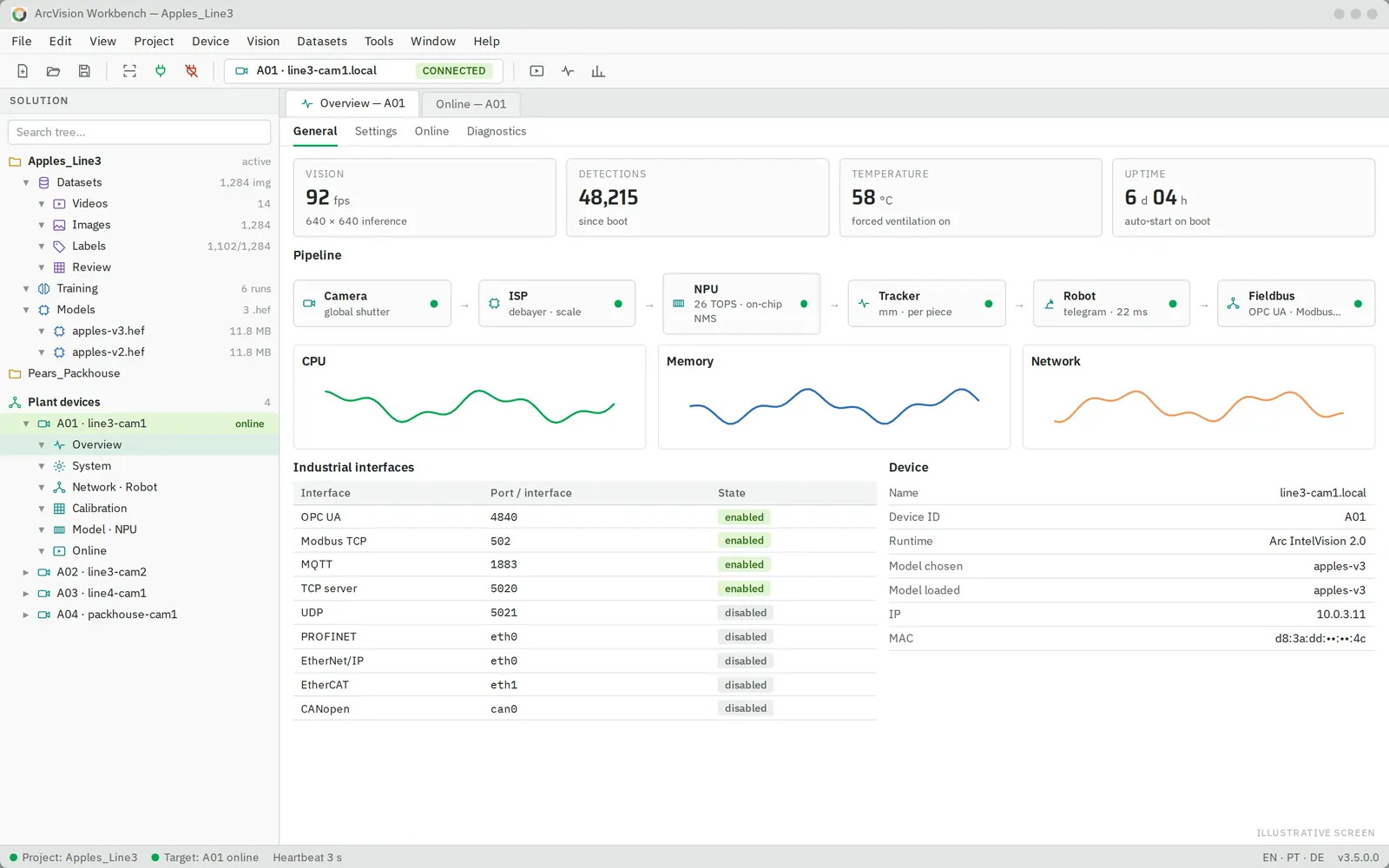Click the Fieldbus network icon in pipeline
The width and height of the screenshot is (1389, 868).
point(1234,304)
